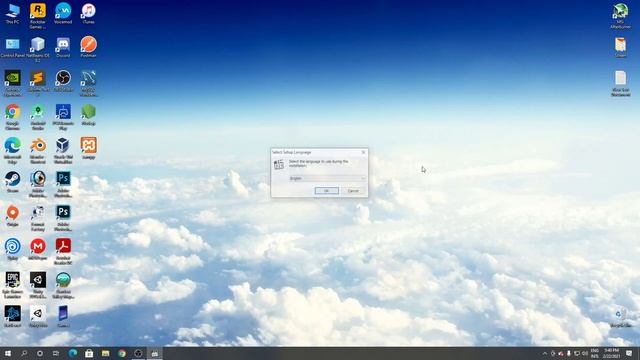Open the language dropdown showing English

point(327,178)
